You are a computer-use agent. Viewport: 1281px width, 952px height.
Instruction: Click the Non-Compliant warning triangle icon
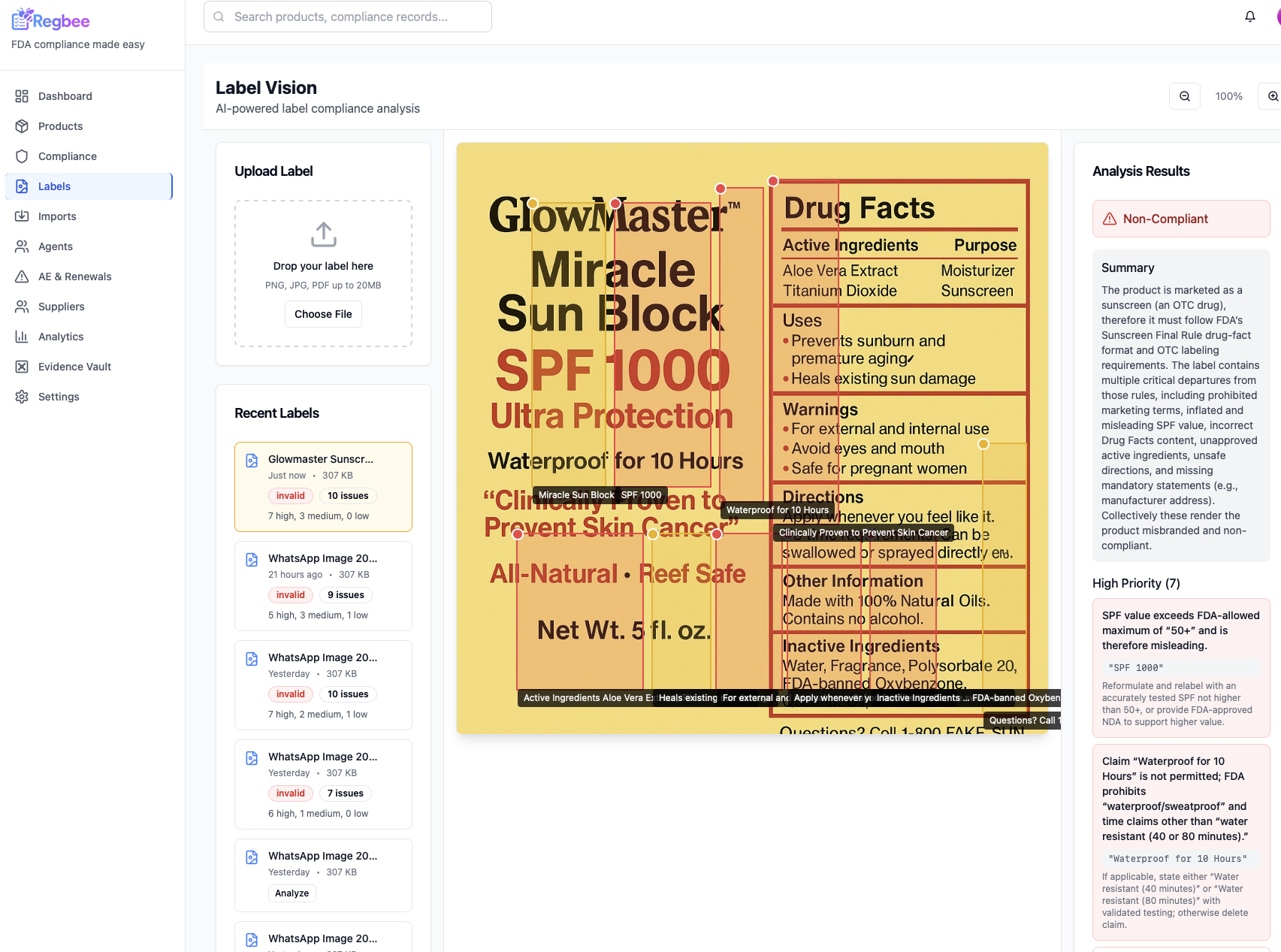tap(1109, 219)
